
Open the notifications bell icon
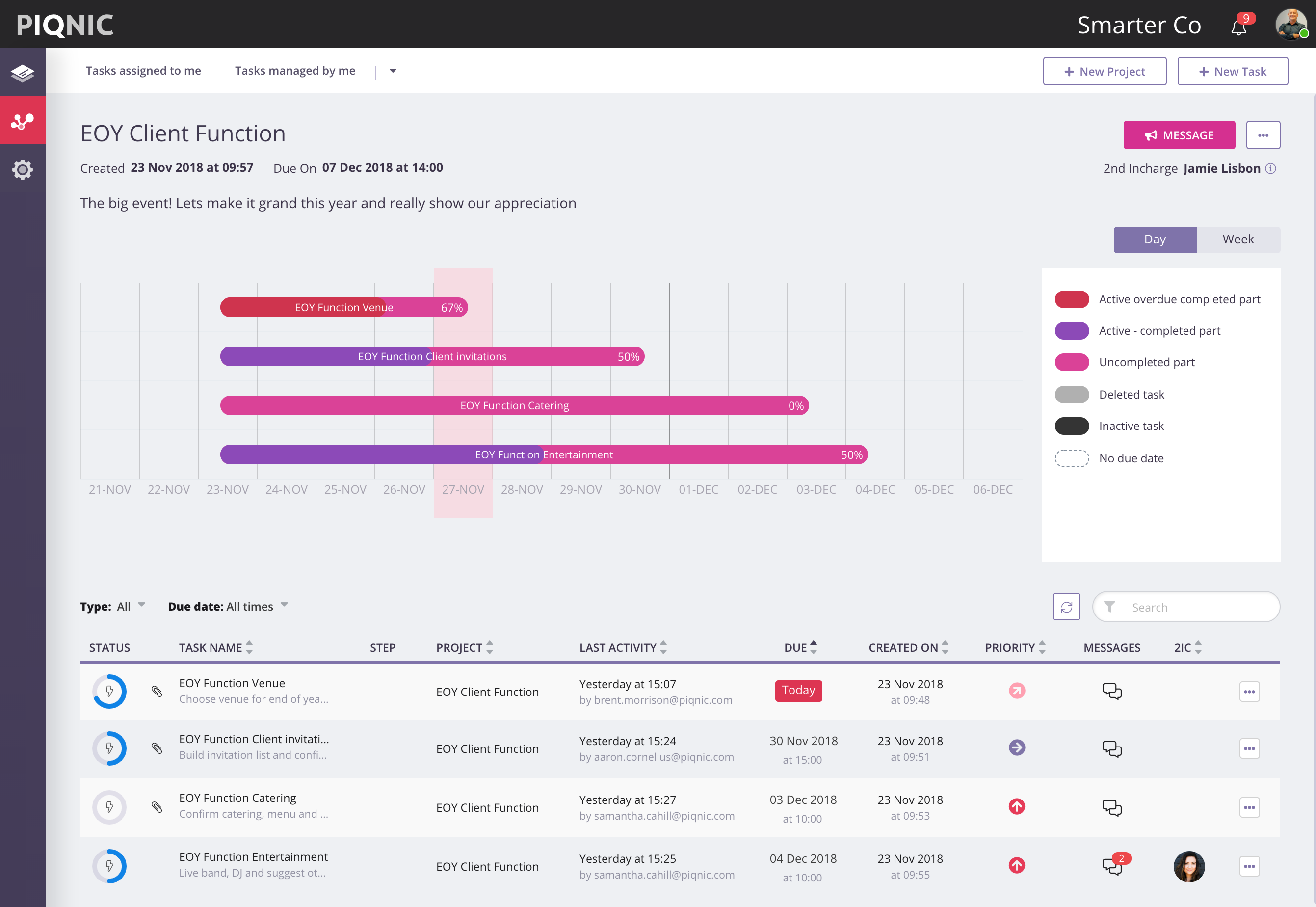coord(1239,27)
